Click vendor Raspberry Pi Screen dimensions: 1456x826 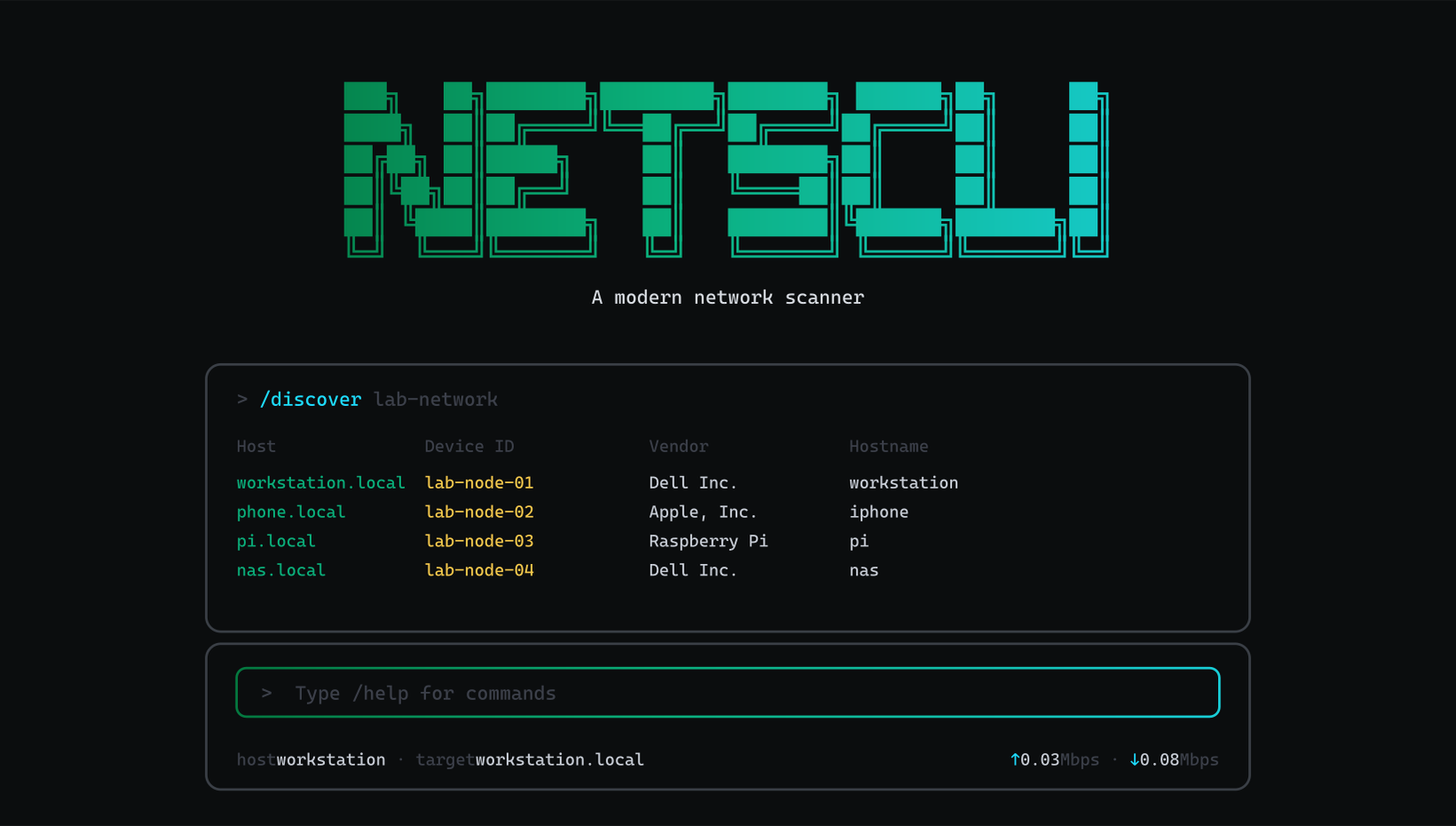(x=708, y=542)
